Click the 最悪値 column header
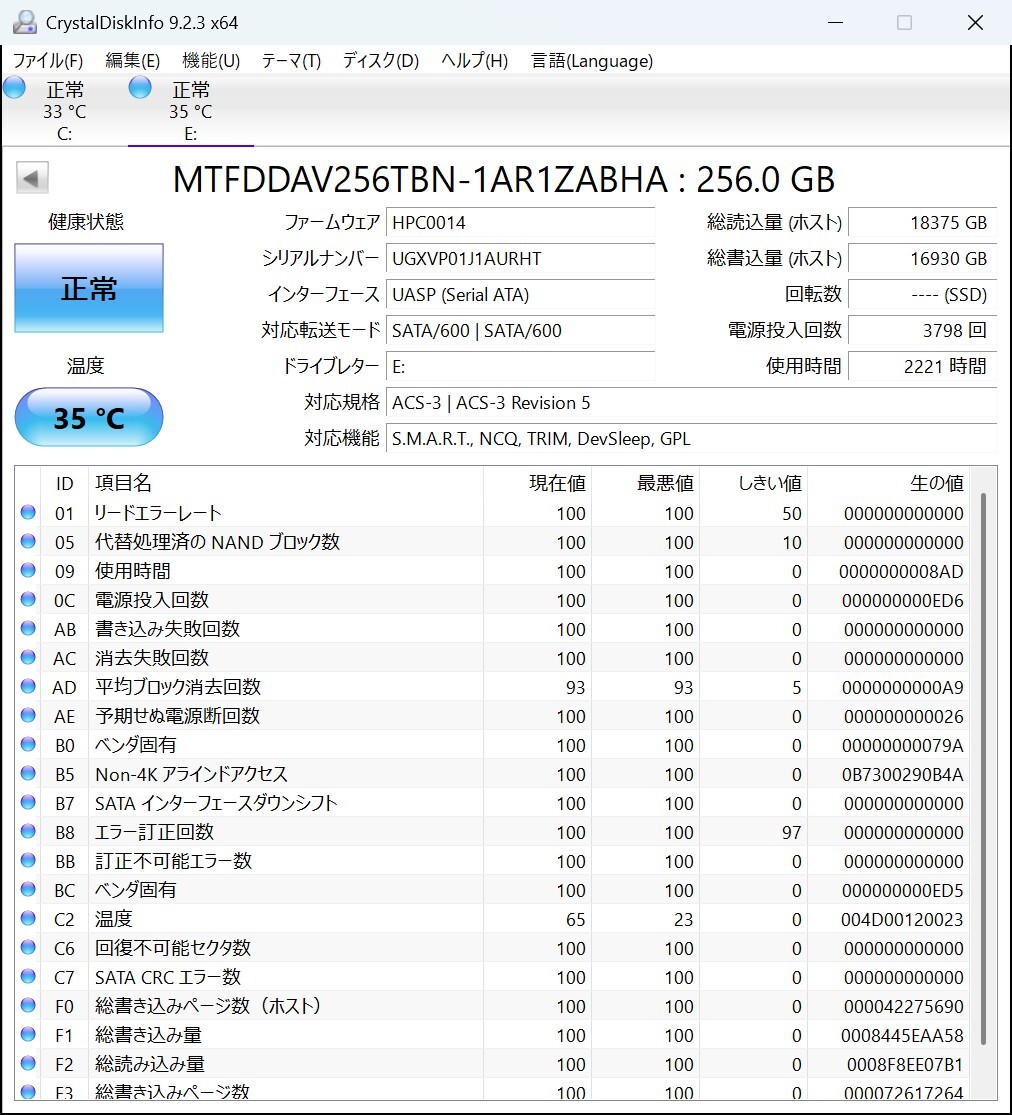Image resolution: width=1012 pixels, height=1115 pixels. click(x=646, y=483)
